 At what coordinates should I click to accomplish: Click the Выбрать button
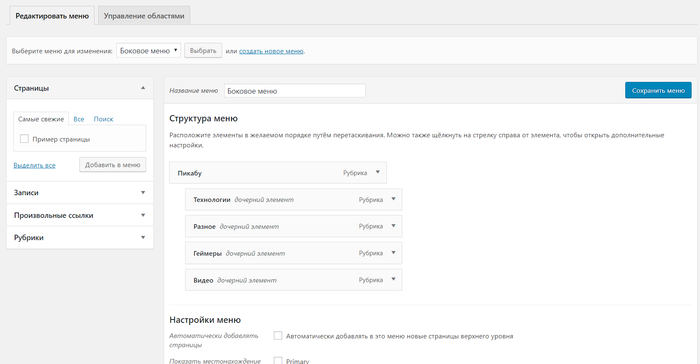[x=203, y=50]
